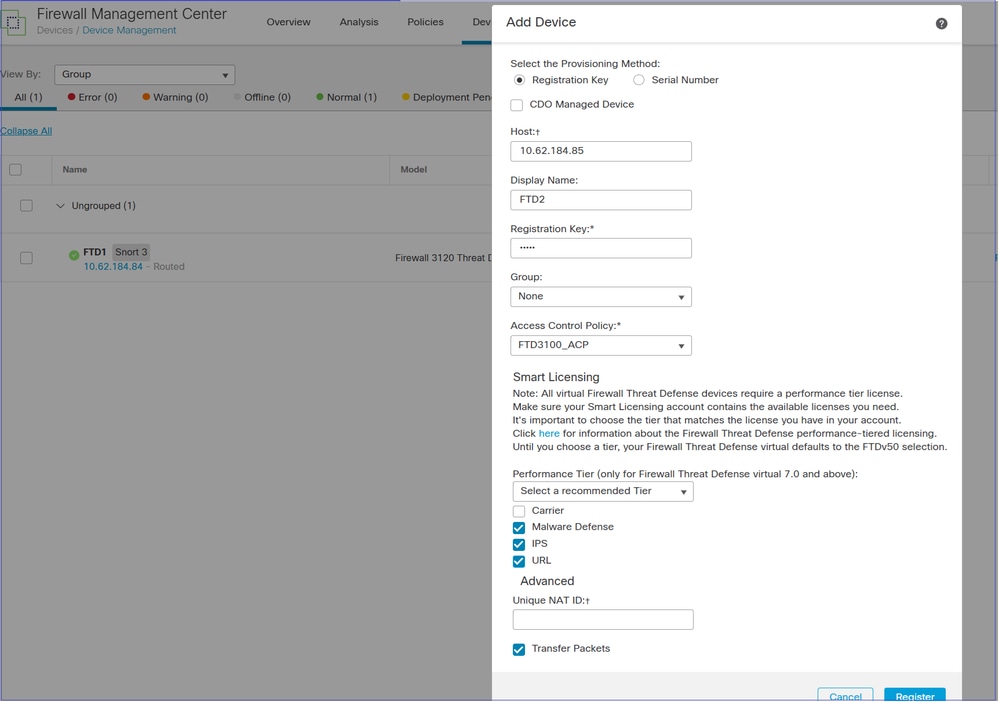999x702 pixels.
Task: Click the Smart Licensing section heading
Action: (x=556, y=377)
